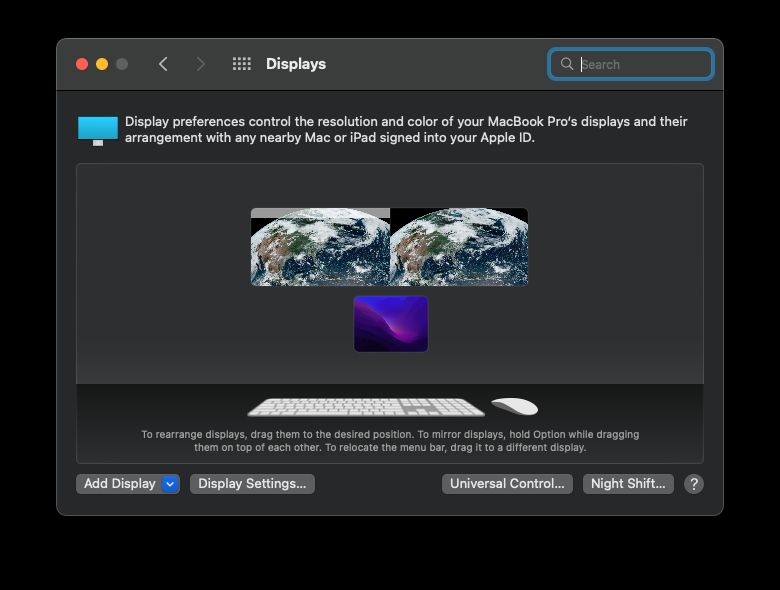This screenshot has width=780, height=590.
Task: Expand the Add Display dropdown arrow
Action: (170, 484)
